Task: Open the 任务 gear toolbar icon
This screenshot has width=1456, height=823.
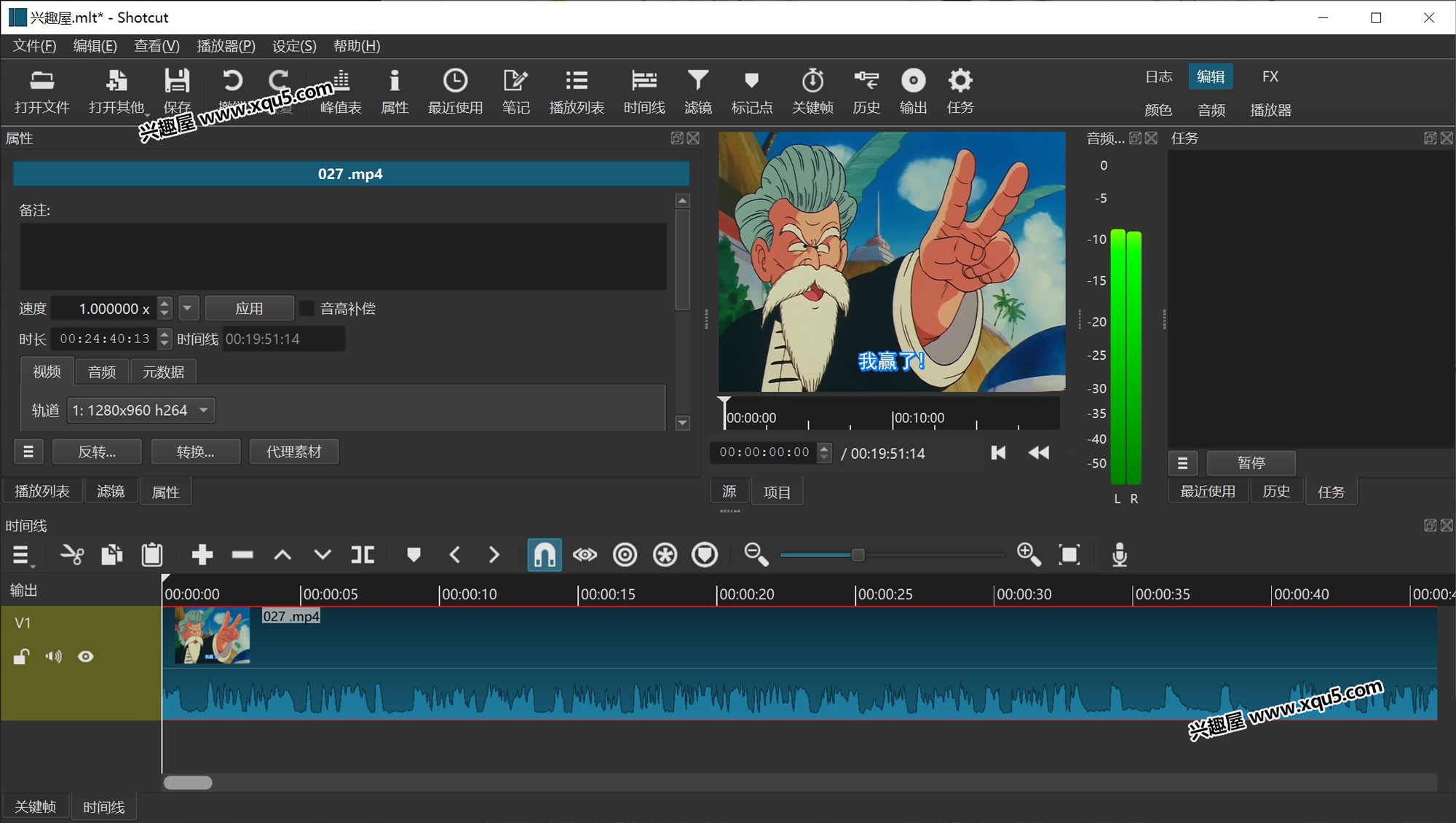Action: pos(960,91)
